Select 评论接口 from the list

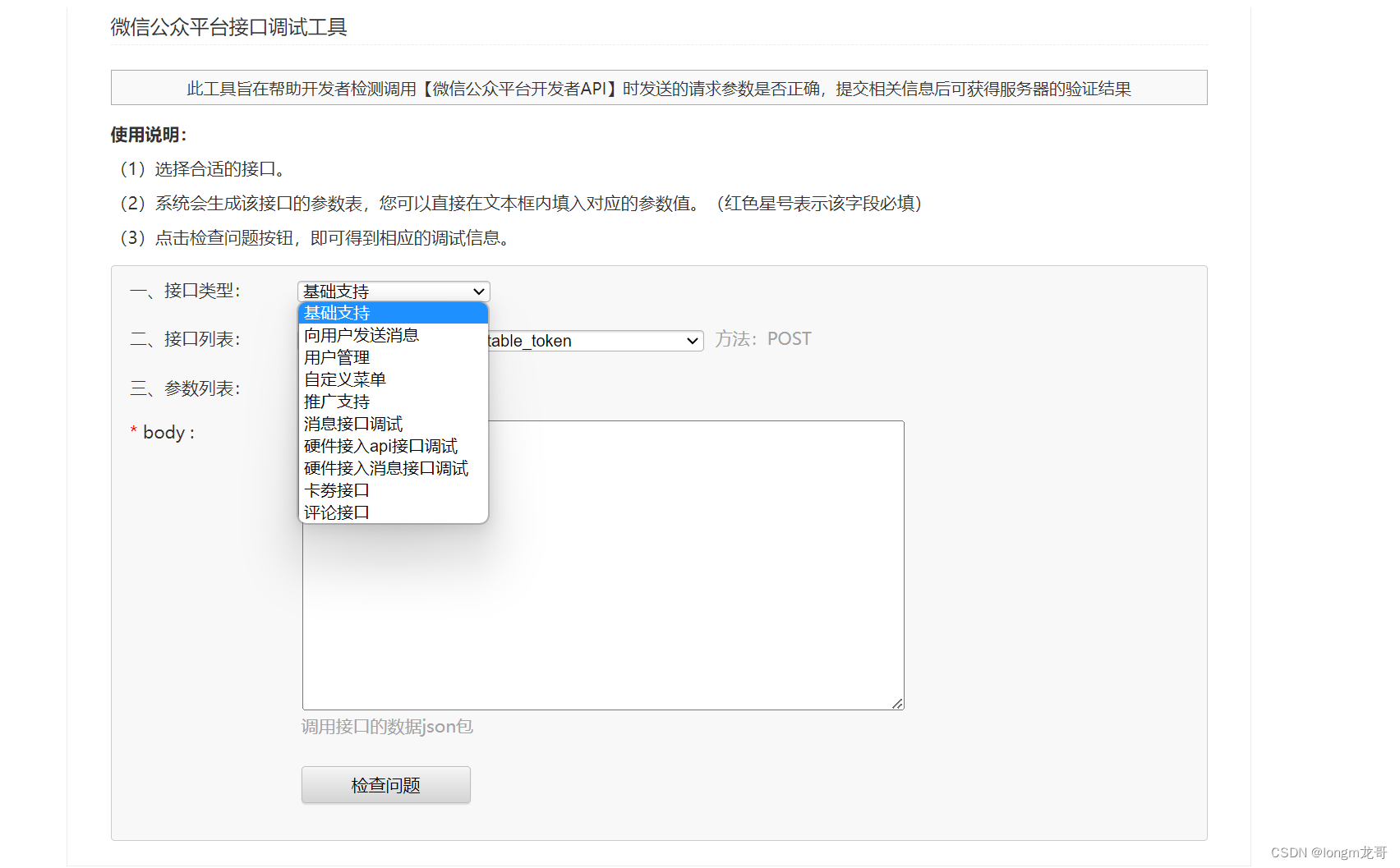pos(394,512)
